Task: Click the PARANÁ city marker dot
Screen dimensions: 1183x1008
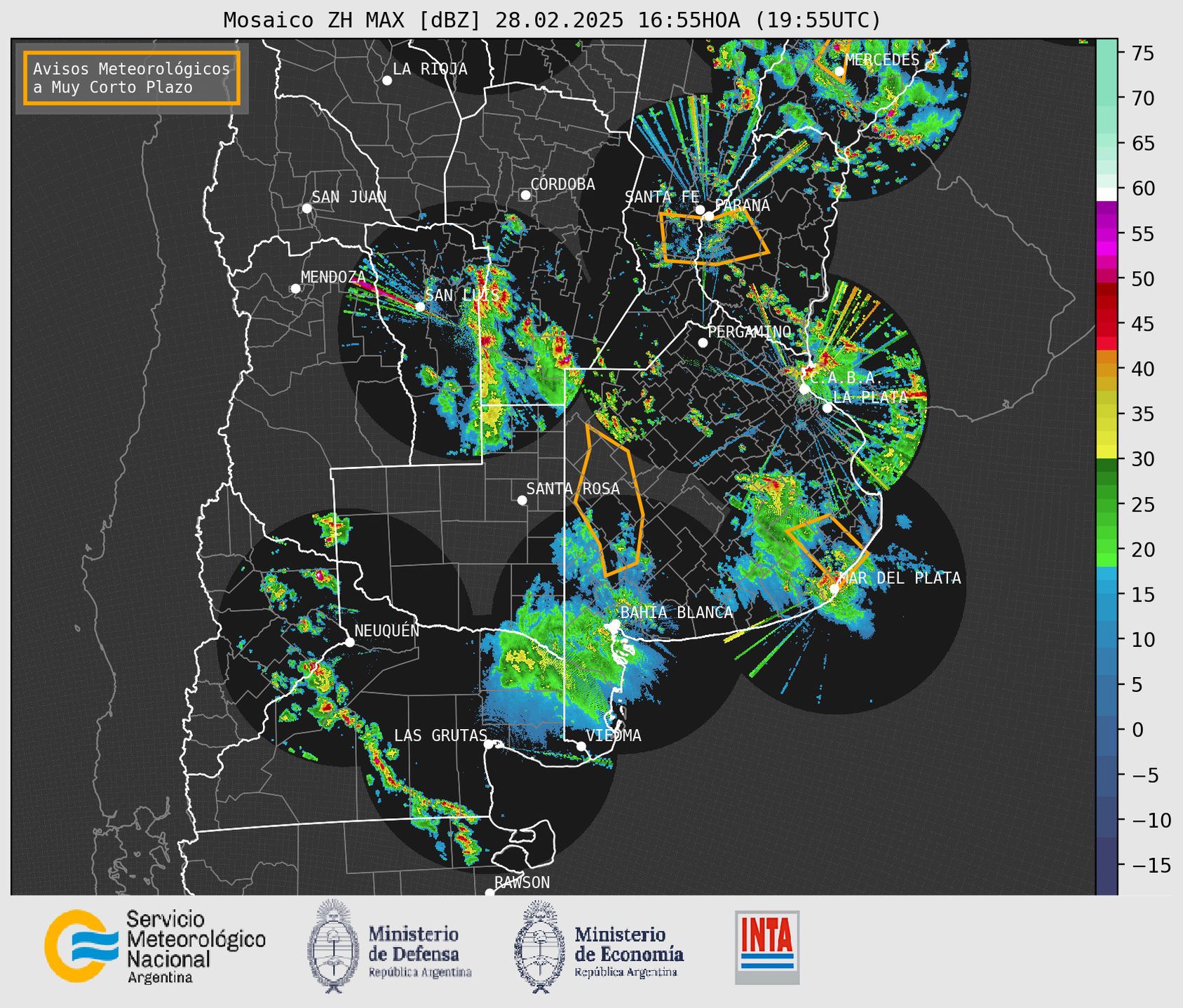Action: (709, 216)
